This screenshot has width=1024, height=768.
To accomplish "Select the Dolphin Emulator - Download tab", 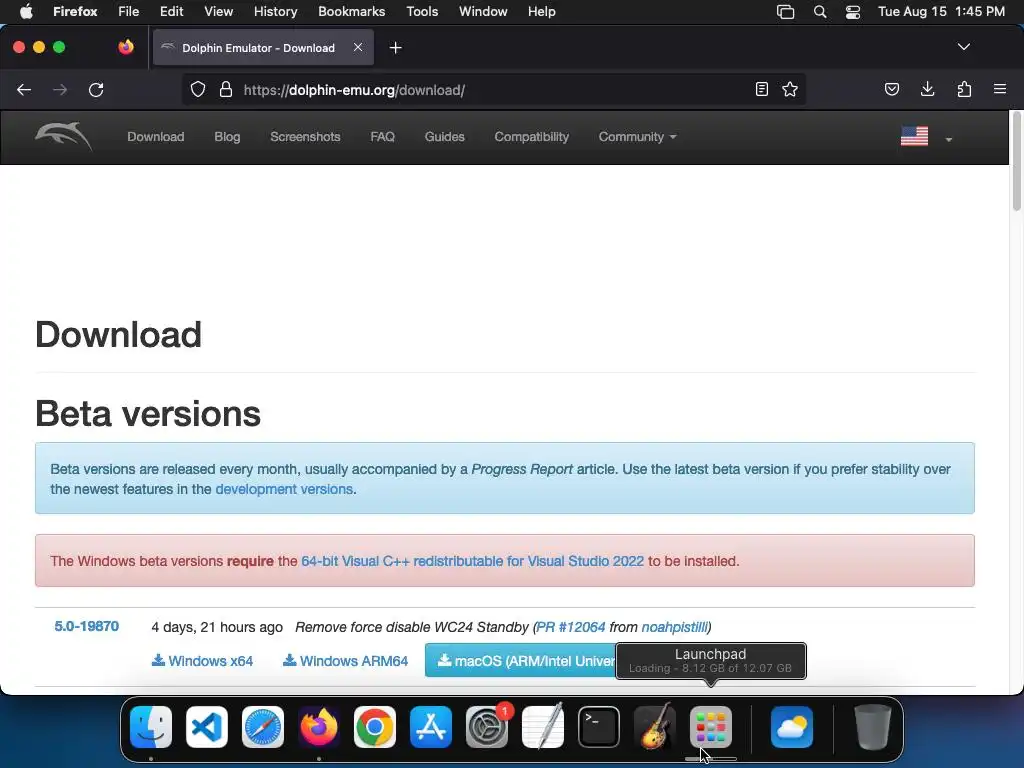I will pos(263,48).
